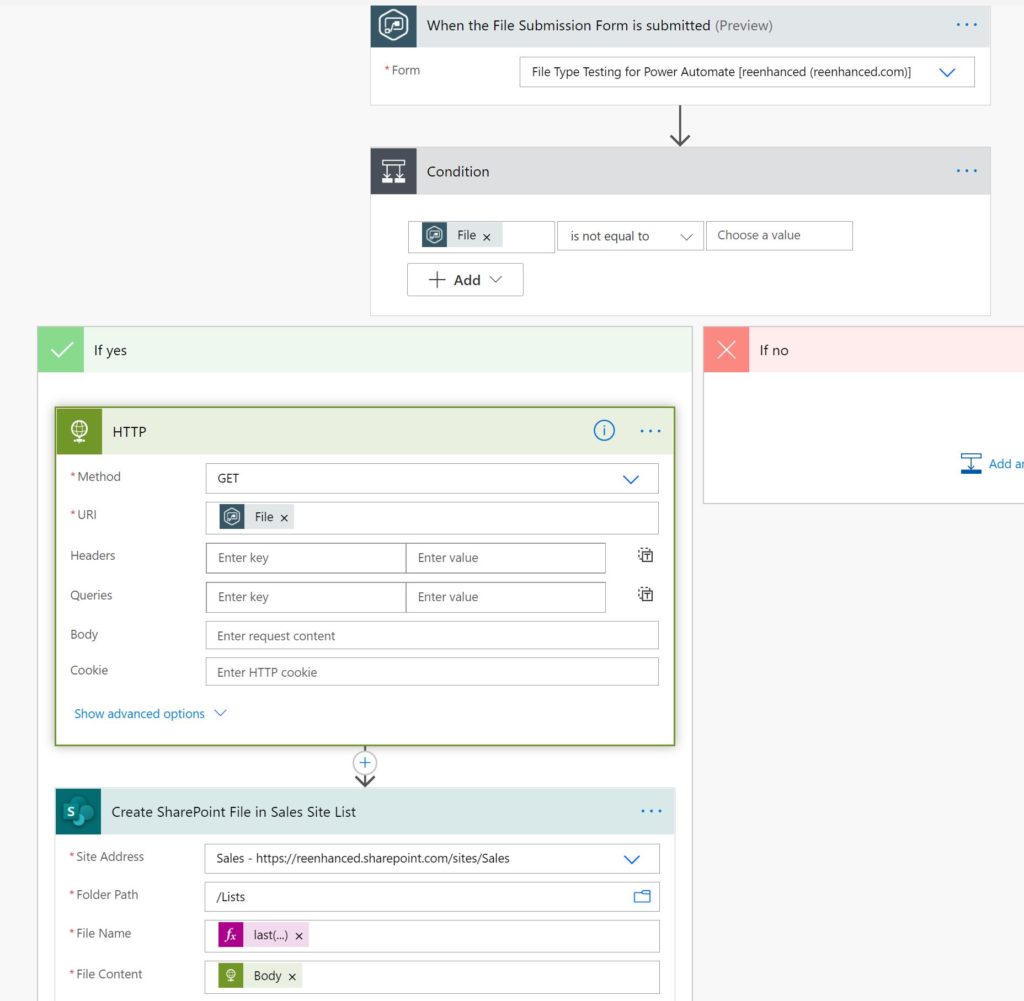This screenshot has height=1001, width=1024.
Task: Switch Queries to text mode icon
Action: tap(645, 595)
